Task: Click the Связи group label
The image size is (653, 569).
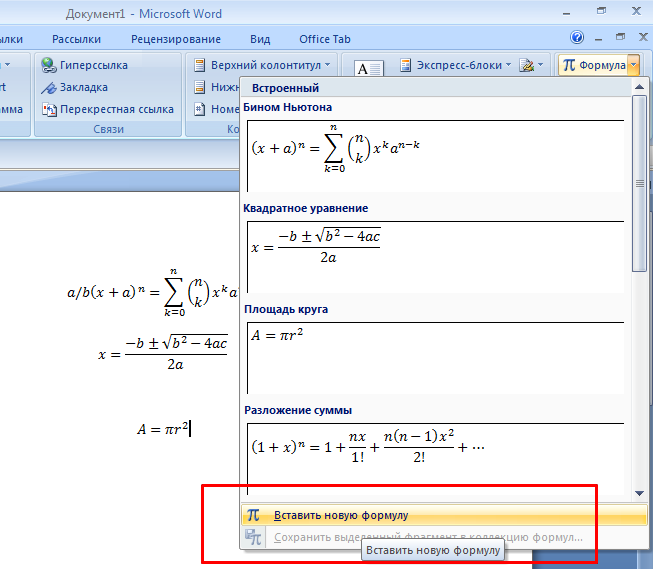Action: pos(108,129)
